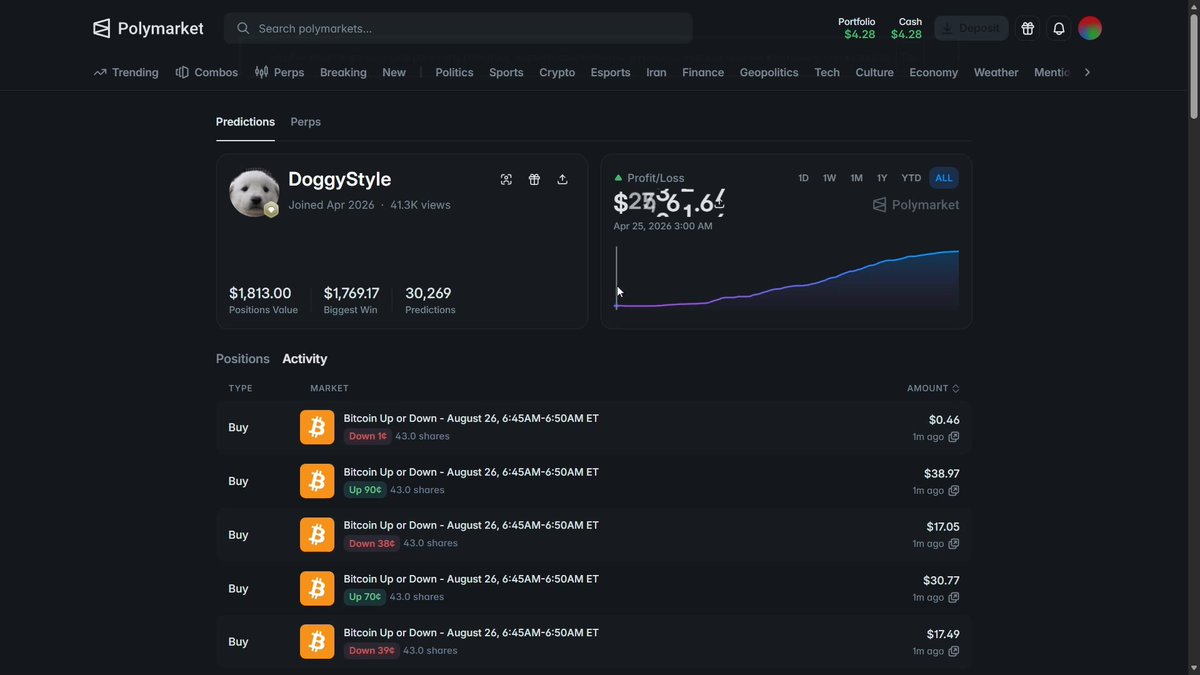The image size is (1200, 675).
Task: Open Trending in the navigation bar
Action: [x=126, y=72]
